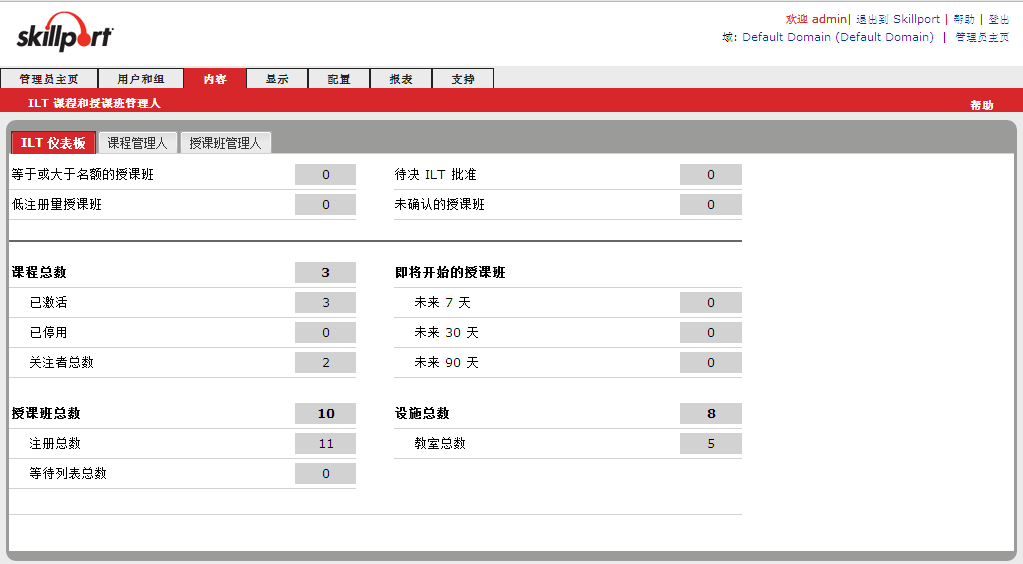This screenshot has height=564, width=1023.
Task: Switch to the 显示 navigation tab
Action: click(277, 79)
